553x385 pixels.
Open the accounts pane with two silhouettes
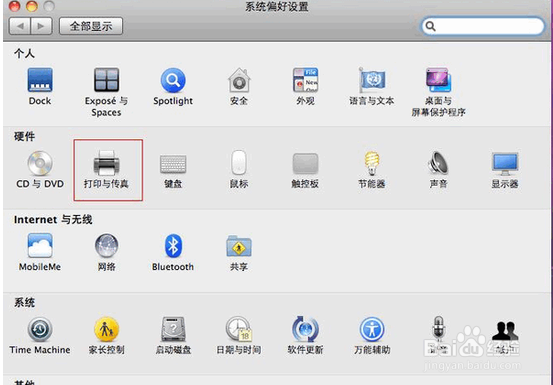pyautogui.click(x=505, y=331)
